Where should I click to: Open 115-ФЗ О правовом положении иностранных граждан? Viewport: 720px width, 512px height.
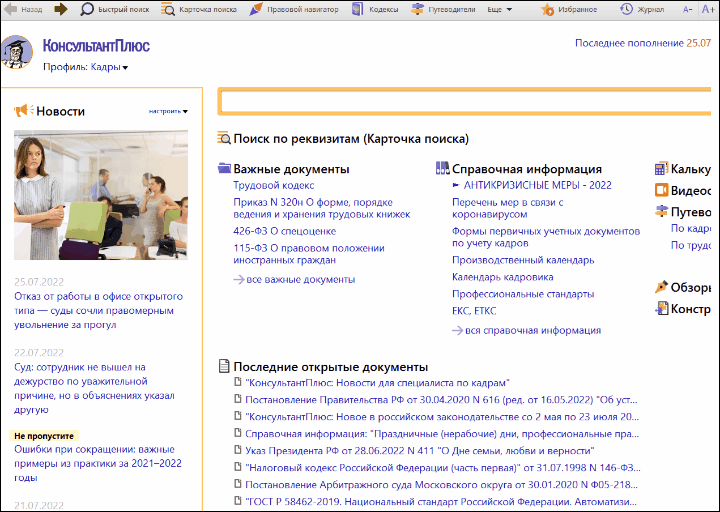point(309,254)
